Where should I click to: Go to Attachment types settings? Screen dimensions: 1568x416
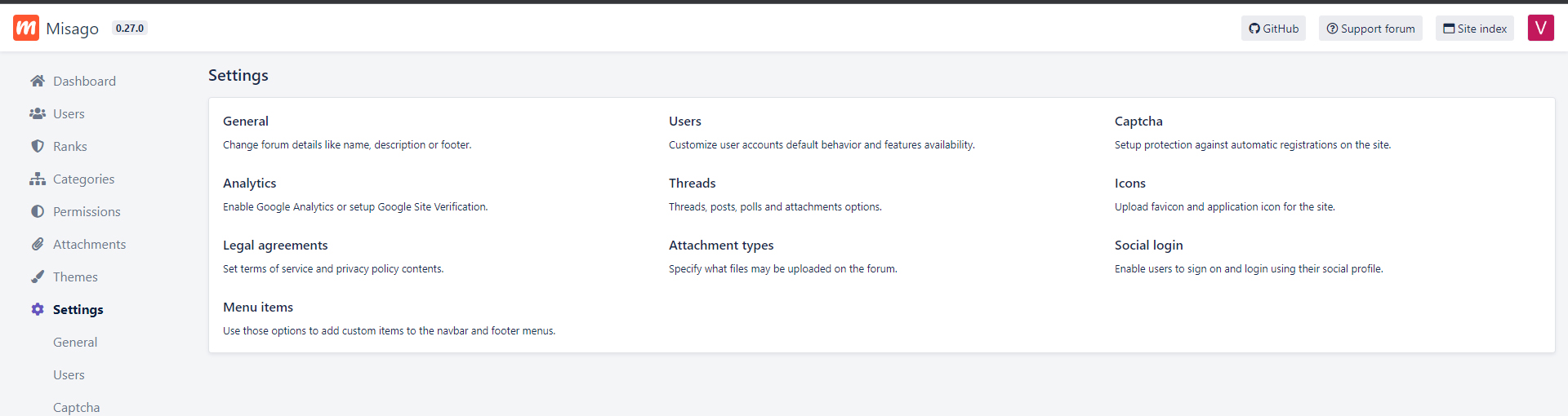coord(720,245)
